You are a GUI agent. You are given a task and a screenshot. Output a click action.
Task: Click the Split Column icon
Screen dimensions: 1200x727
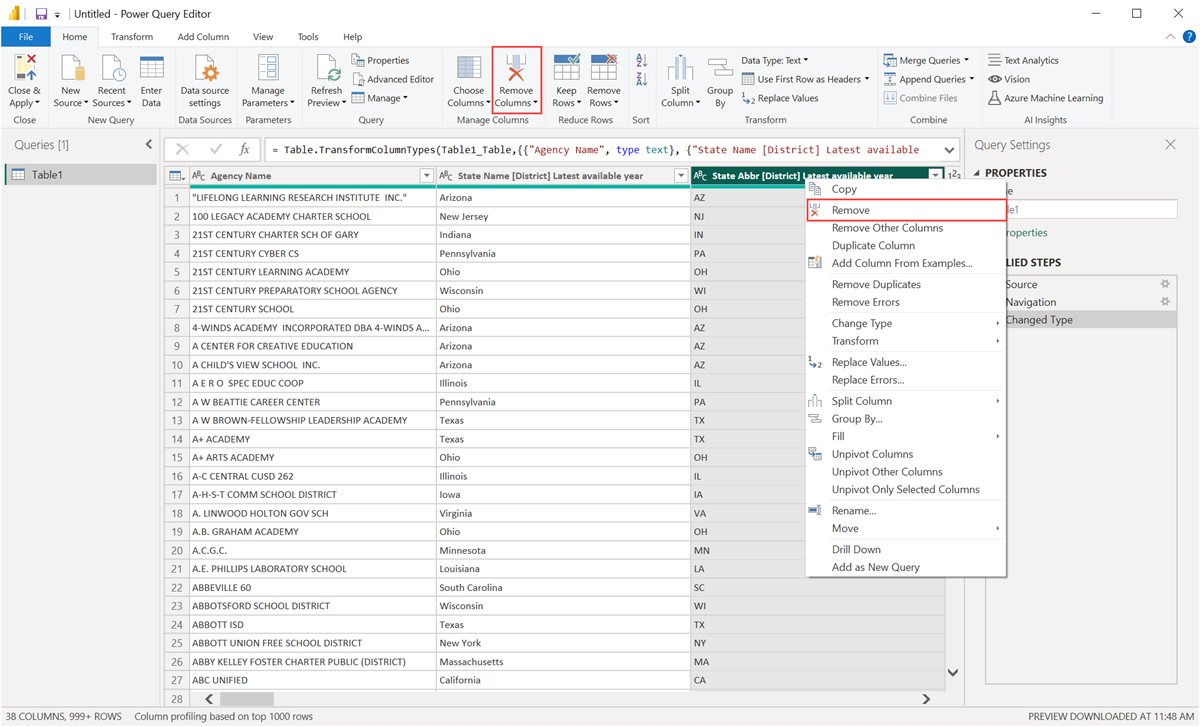[680, 80]
